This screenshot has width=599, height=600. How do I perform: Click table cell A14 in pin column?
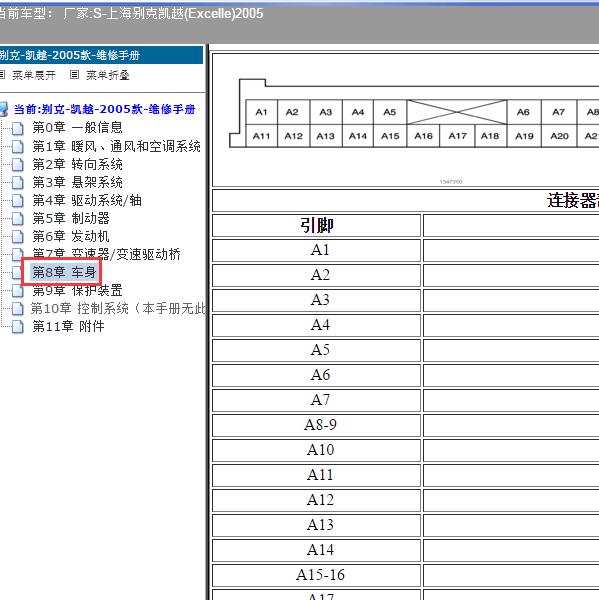coord(317,551)
